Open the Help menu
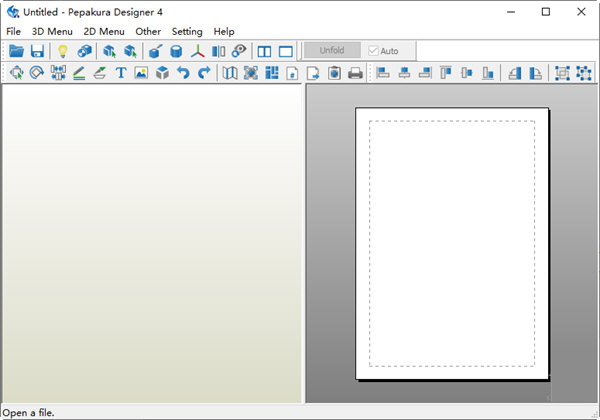600x420 pixels. click(224, 31)
